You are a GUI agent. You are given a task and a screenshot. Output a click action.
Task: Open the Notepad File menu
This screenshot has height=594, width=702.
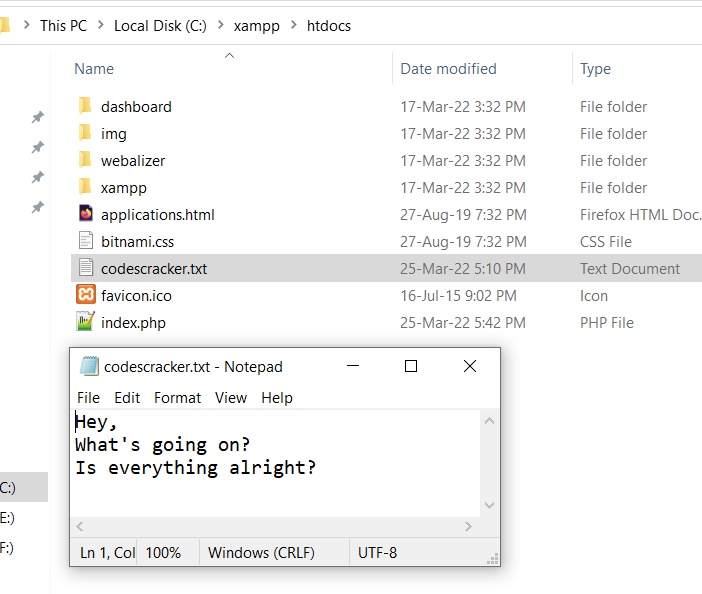click(x=88, y=397)
